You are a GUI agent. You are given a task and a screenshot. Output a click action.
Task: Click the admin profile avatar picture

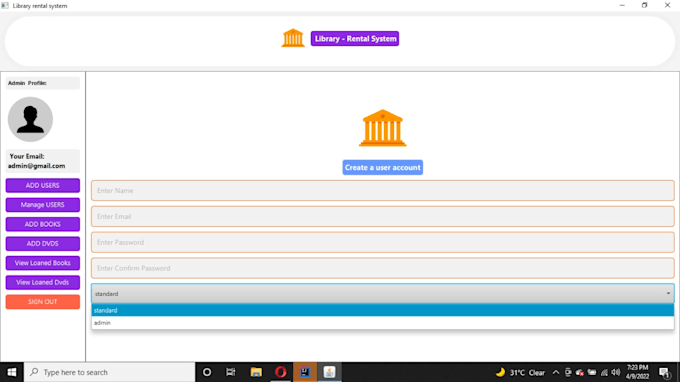coord(30,119)
